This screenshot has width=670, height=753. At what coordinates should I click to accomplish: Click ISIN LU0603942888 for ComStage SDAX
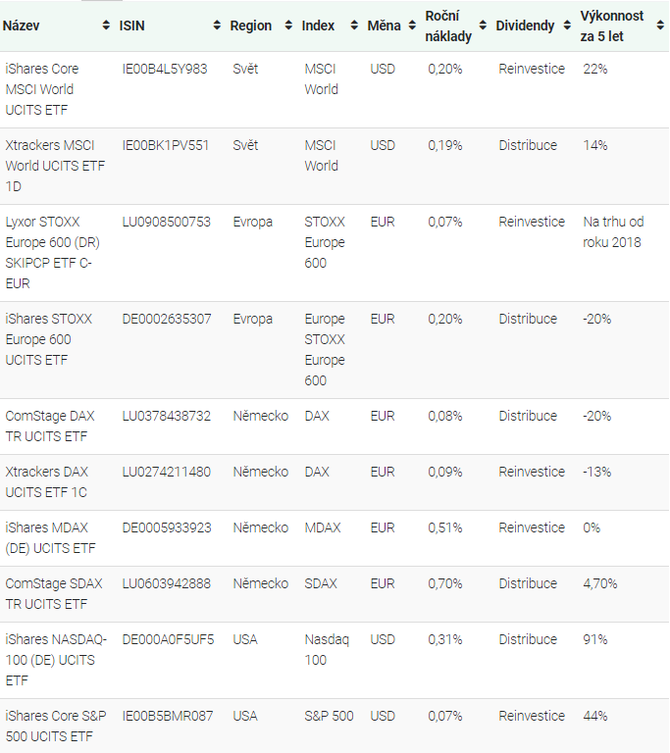[166, 583]
